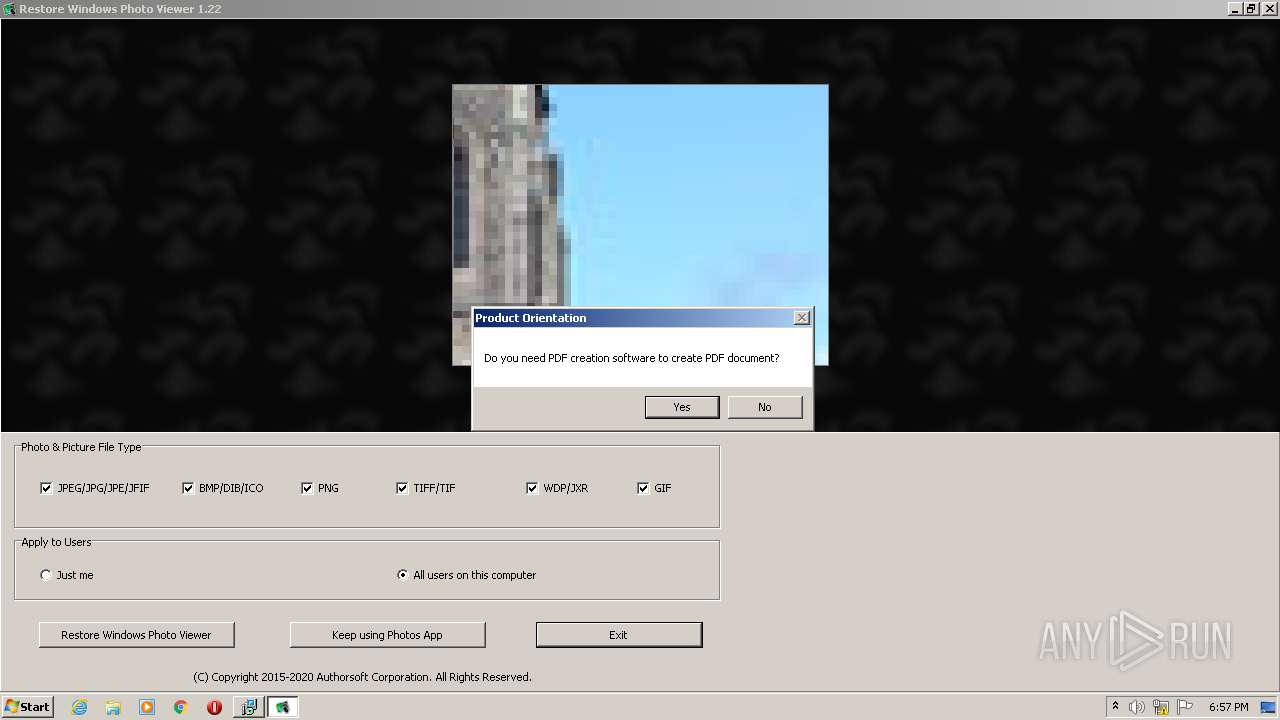This screenshot has width=1280, height=720.
Task: Launch Internet Explorer from taskbar
Action: [x=79, y=707]
